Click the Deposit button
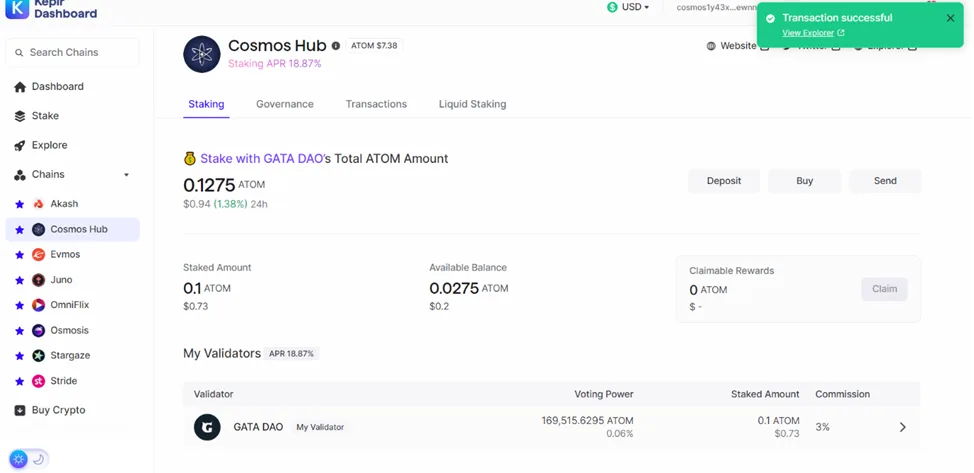Image resolution: width=974 pixels, height=473 pixels. pos(724,181)
